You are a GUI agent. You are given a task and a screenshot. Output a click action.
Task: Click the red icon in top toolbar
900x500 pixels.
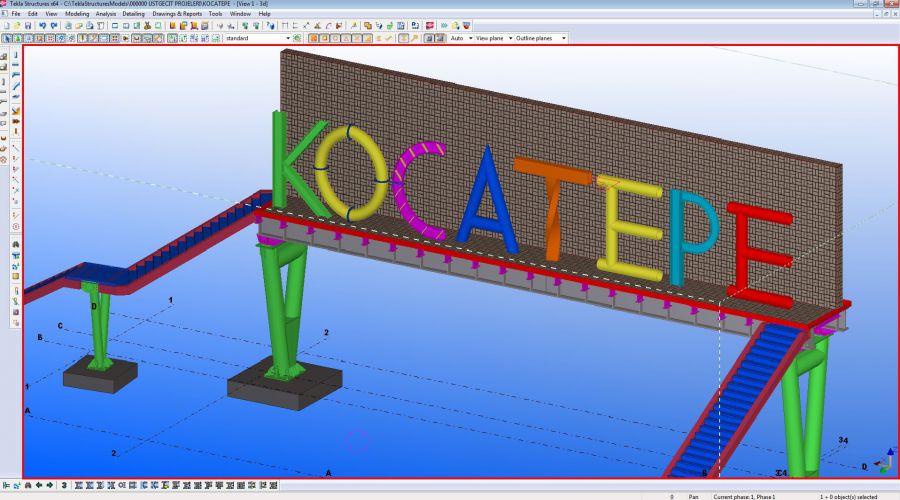tap(429, 26)
